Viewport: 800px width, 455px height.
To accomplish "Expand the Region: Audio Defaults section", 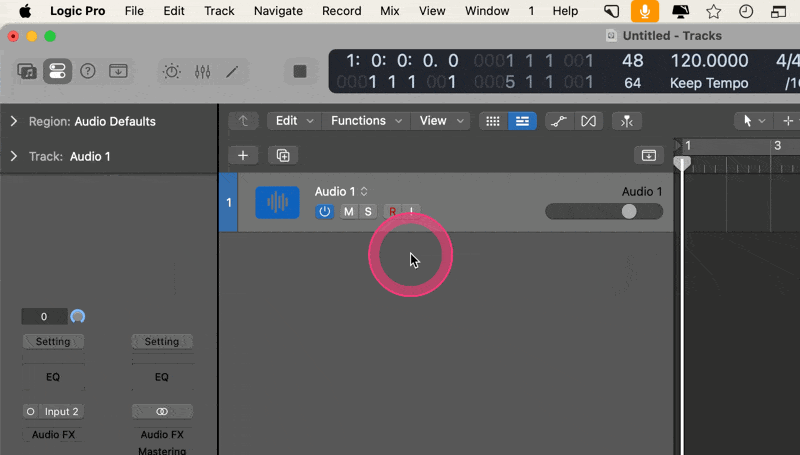I will pos(14,121).
